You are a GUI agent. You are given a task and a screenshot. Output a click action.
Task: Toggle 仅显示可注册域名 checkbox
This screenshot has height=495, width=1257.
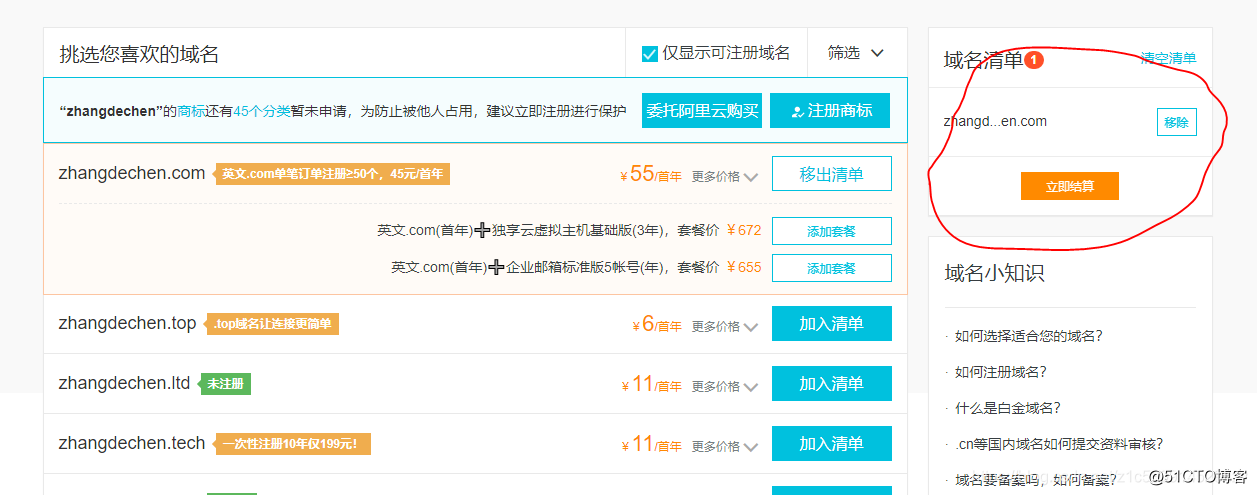[650, 53]
